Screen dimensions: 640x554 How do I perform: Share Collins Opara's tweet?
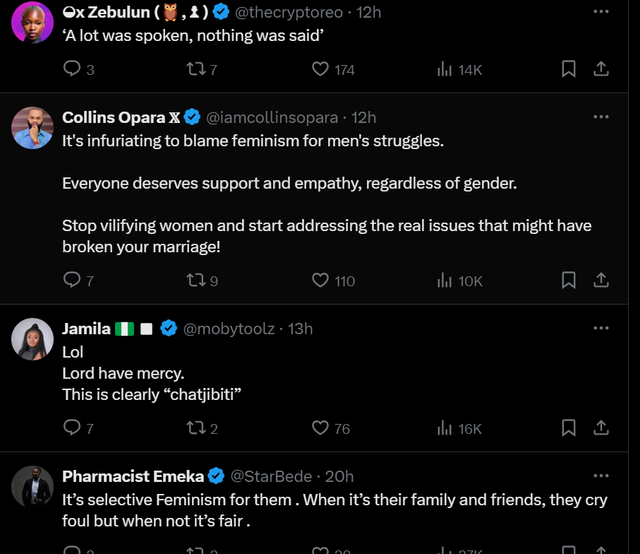click(601, 281)
